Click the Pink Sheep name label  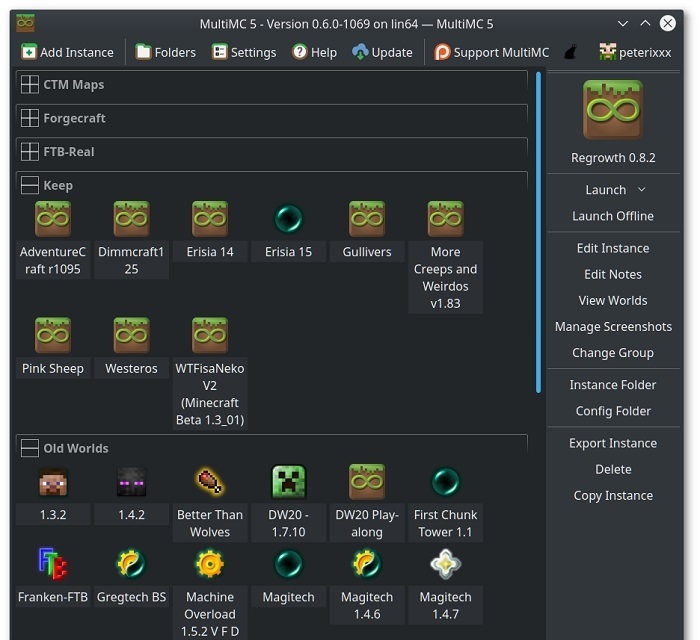coord(53,369)
